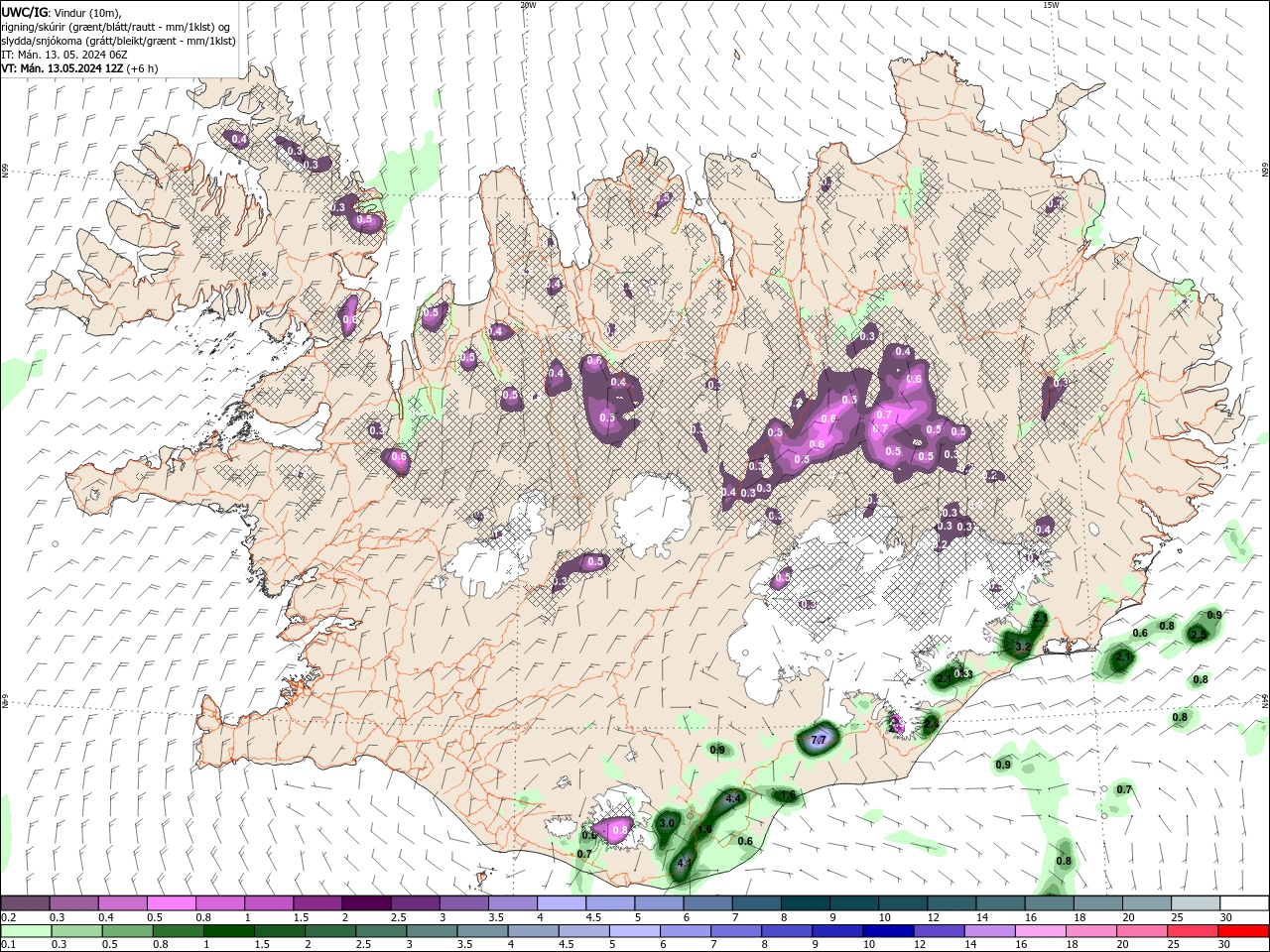Image resolution: width=1270 pixels, height=952 pixels.
Task: Click the 'VT: Mán. 13.05.2024 12Z (+6 h)' line
Action: [x=79, y=69]
